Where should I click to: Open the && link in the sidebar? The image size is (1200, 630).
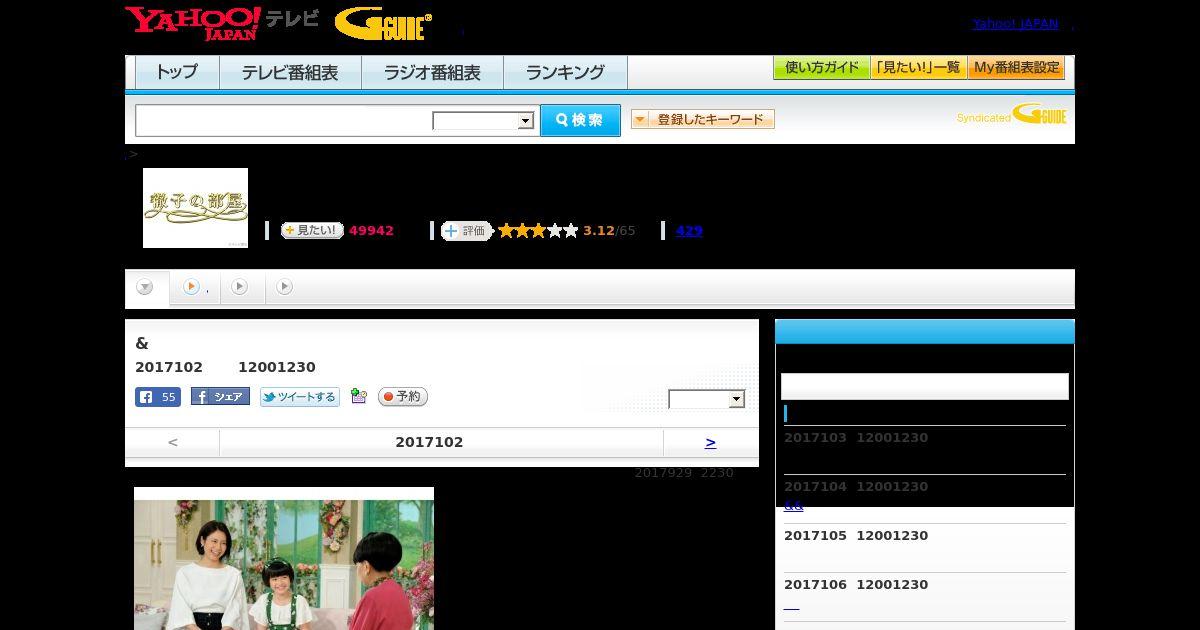pos(794,506)
